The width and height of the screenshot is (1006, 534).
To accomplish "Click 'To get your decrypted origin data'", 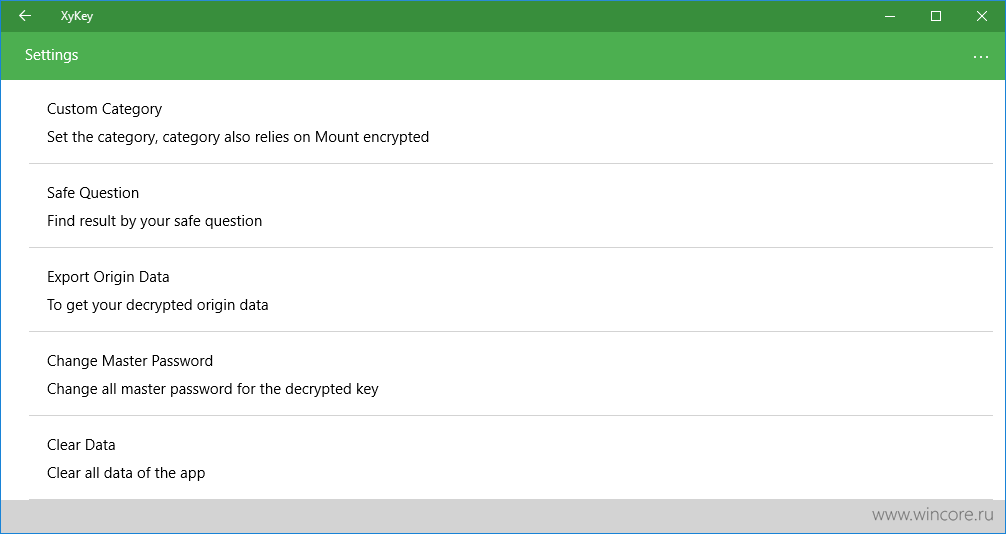I will [158, 305].
